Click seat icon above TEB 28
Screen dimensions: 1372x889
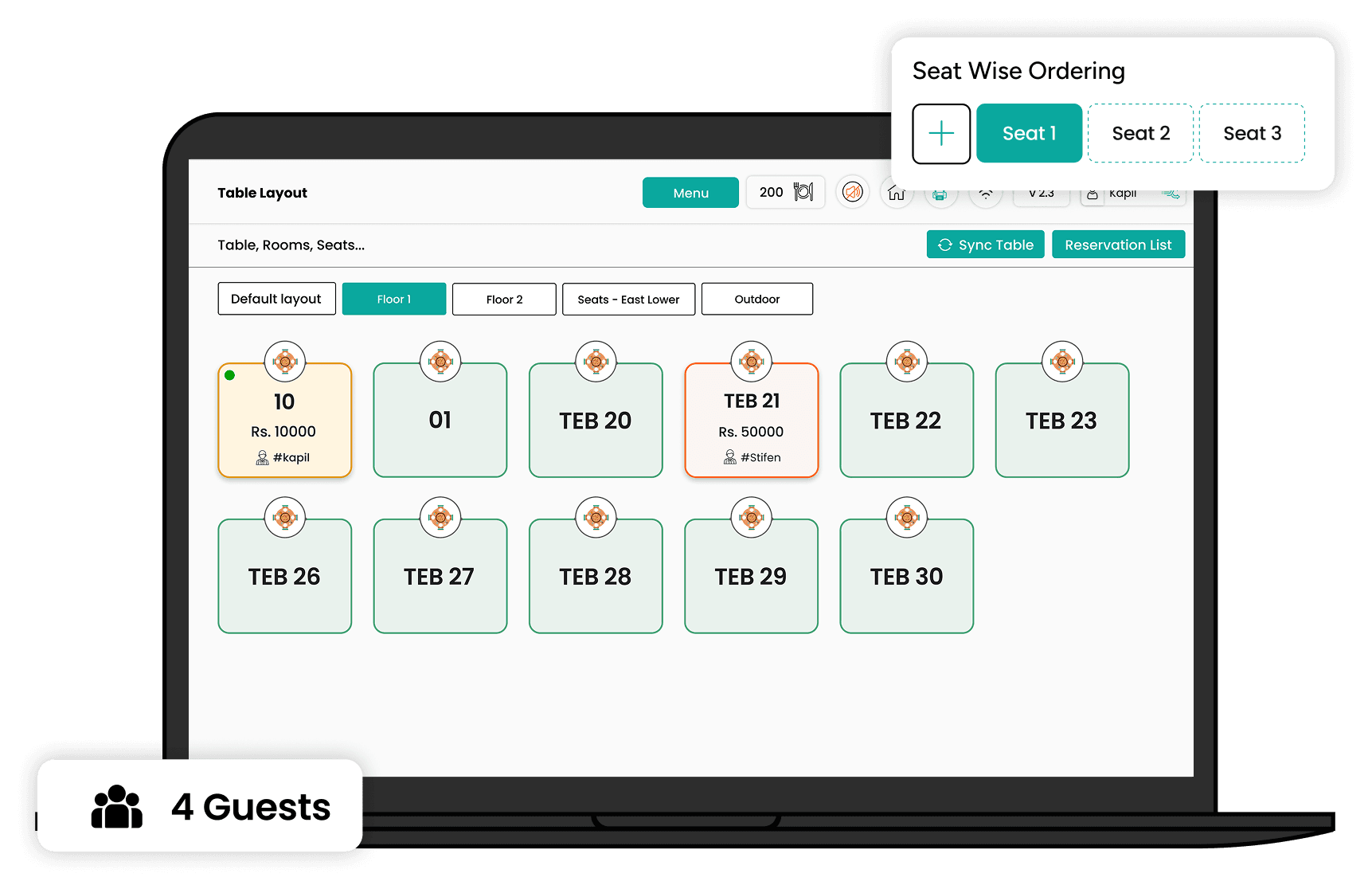(x=596, y=518)
